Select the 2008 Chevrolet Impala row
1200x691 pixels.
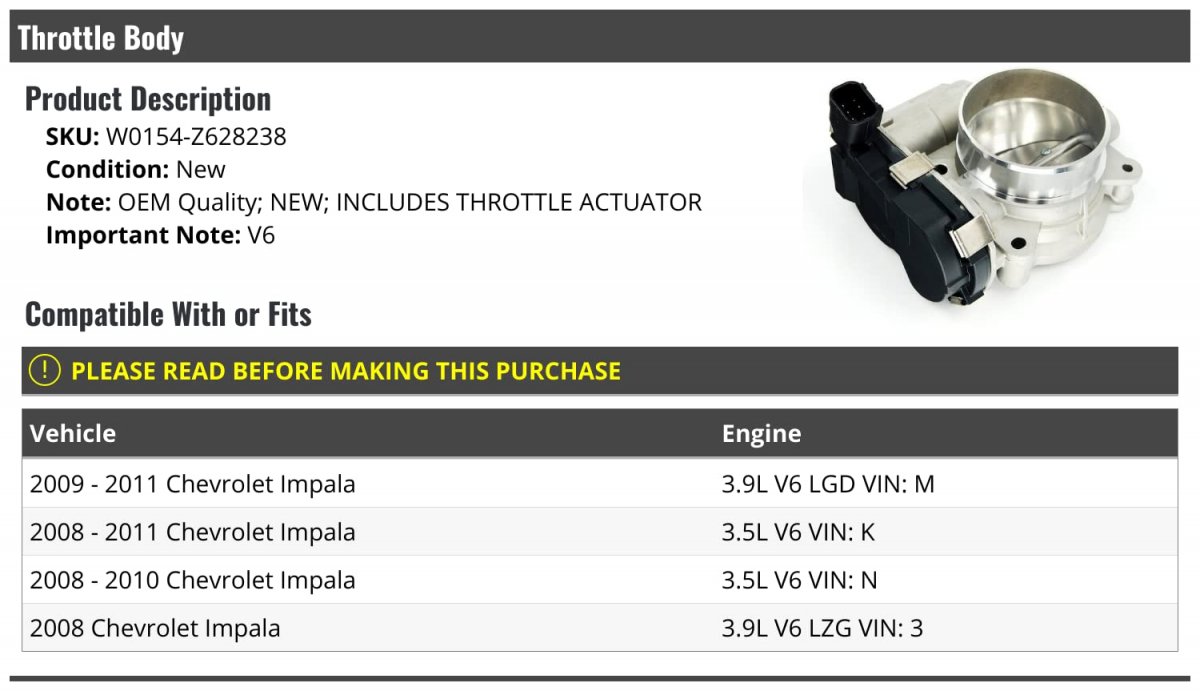pyautogui.click(x=155, y=628)
